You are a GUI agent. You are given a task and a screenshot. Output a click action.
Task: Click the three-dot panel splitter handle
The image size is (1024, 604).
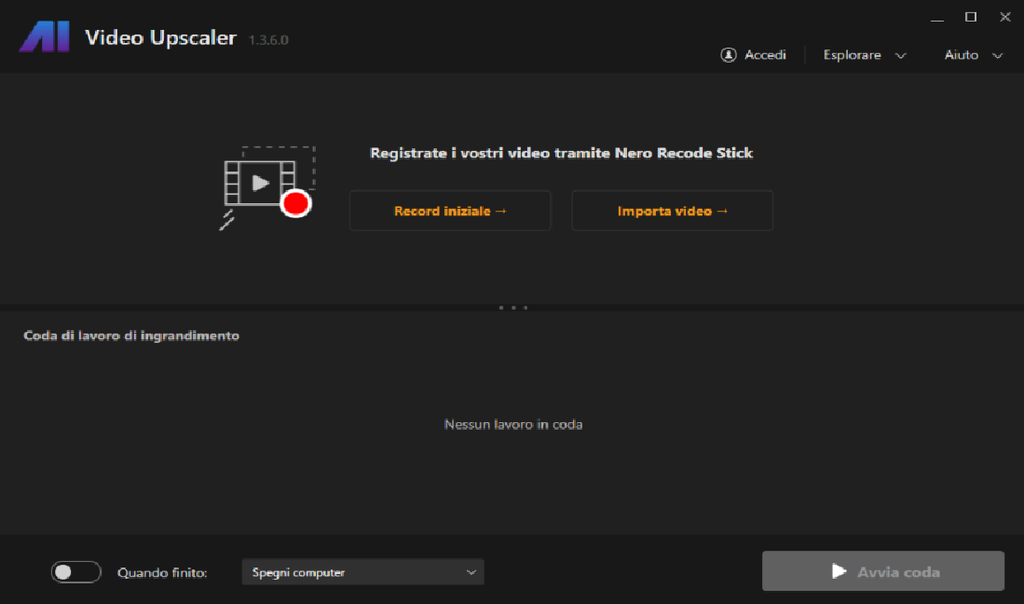(513, 308)
